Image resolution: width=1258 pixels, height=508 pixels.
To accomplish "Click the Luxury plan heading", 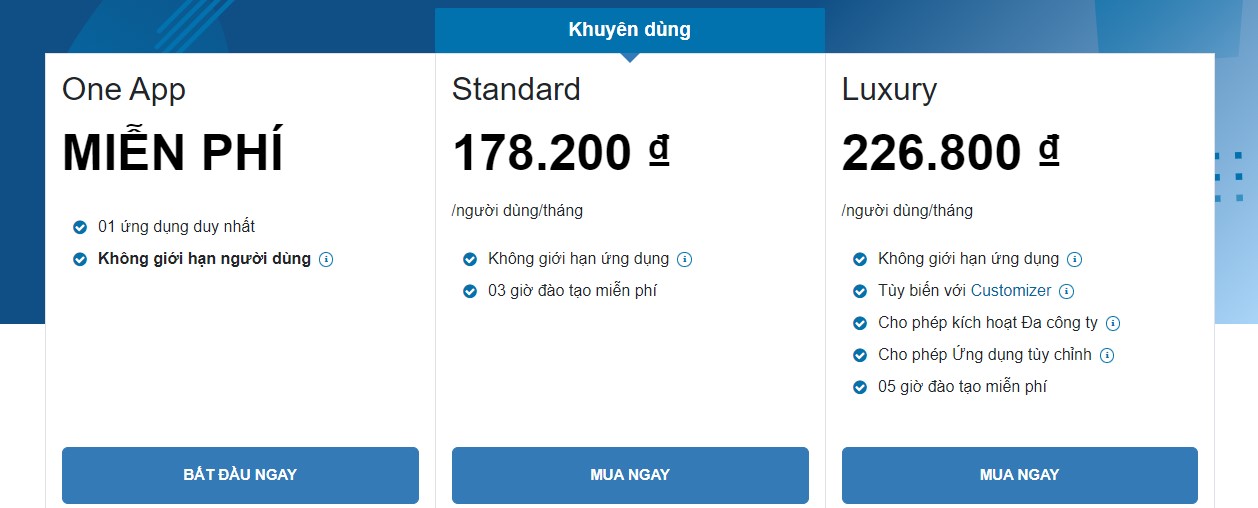I will [x=889, y=90].
